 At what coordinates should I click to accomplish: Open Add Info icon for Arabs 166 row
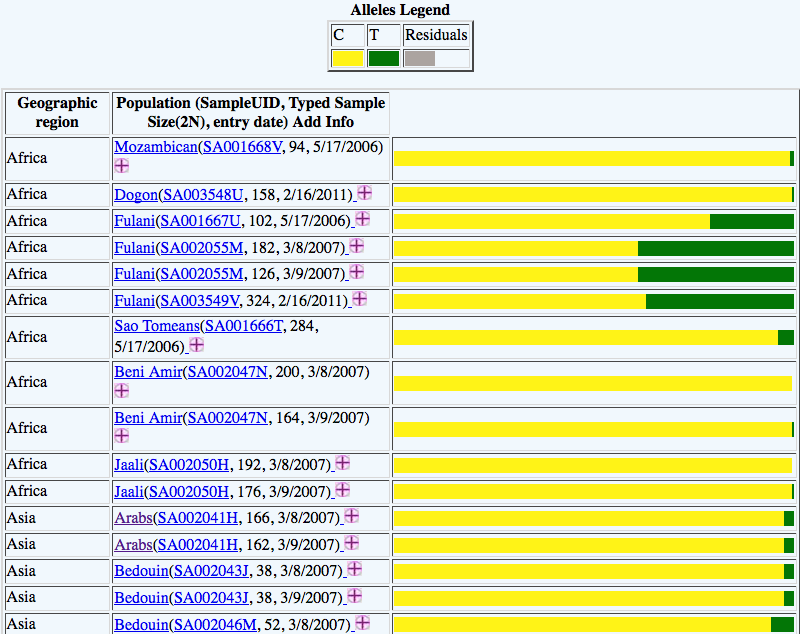point(352,516)
